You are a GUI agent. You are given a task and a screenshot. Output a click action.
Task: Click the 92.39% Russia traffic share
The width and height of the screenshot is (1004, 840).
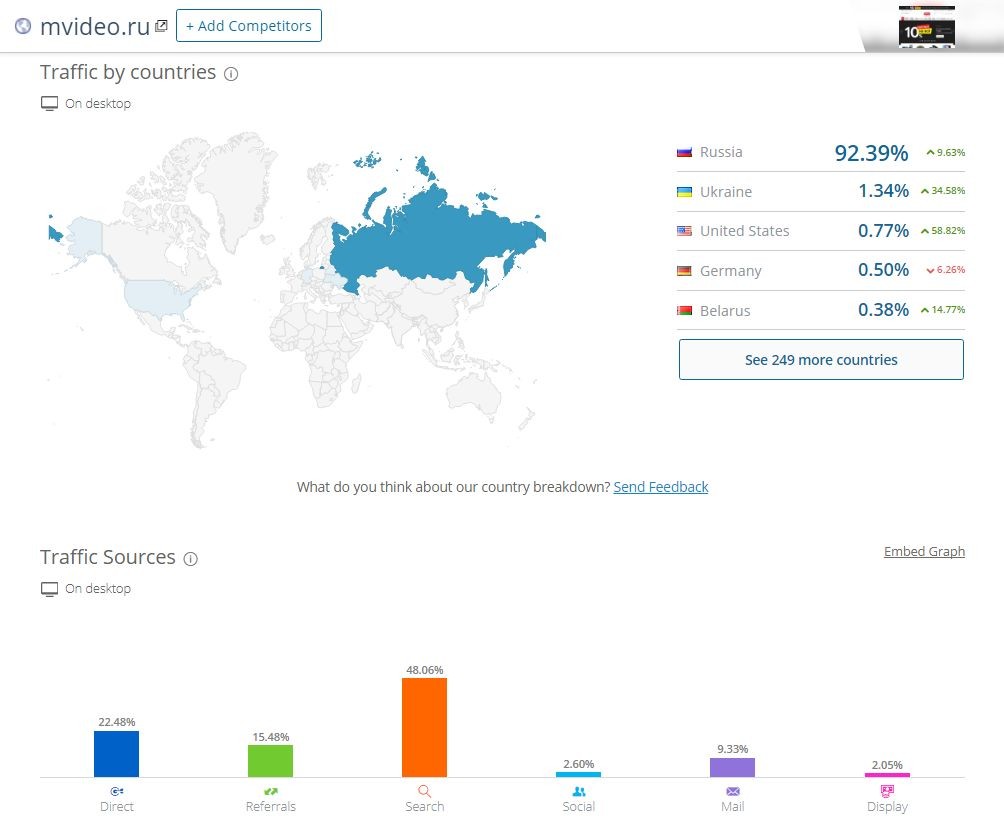click(871, 153)
